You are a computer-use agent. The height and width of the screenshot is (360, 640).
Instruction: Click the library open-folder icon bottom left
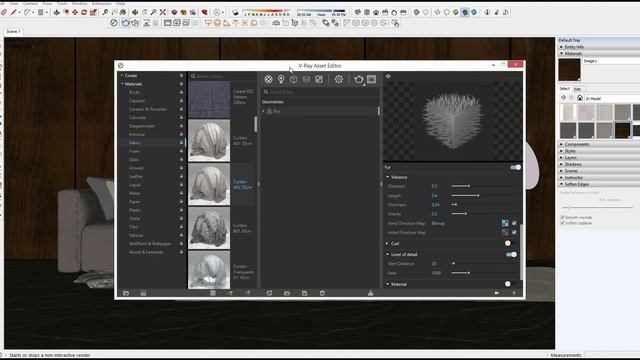[126, 293]
